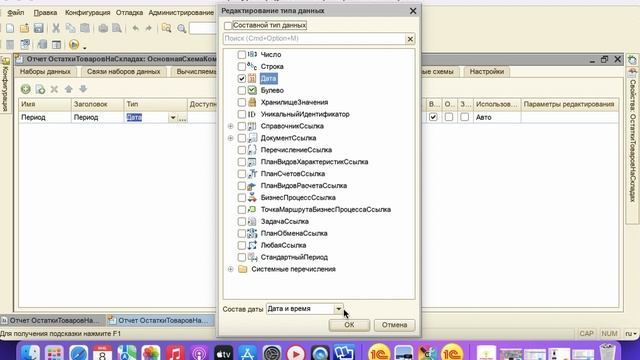The width and height of the screenshot is (640, 360).
Task: Click the Copy toolbar icon
Action: tap(70, 28)
